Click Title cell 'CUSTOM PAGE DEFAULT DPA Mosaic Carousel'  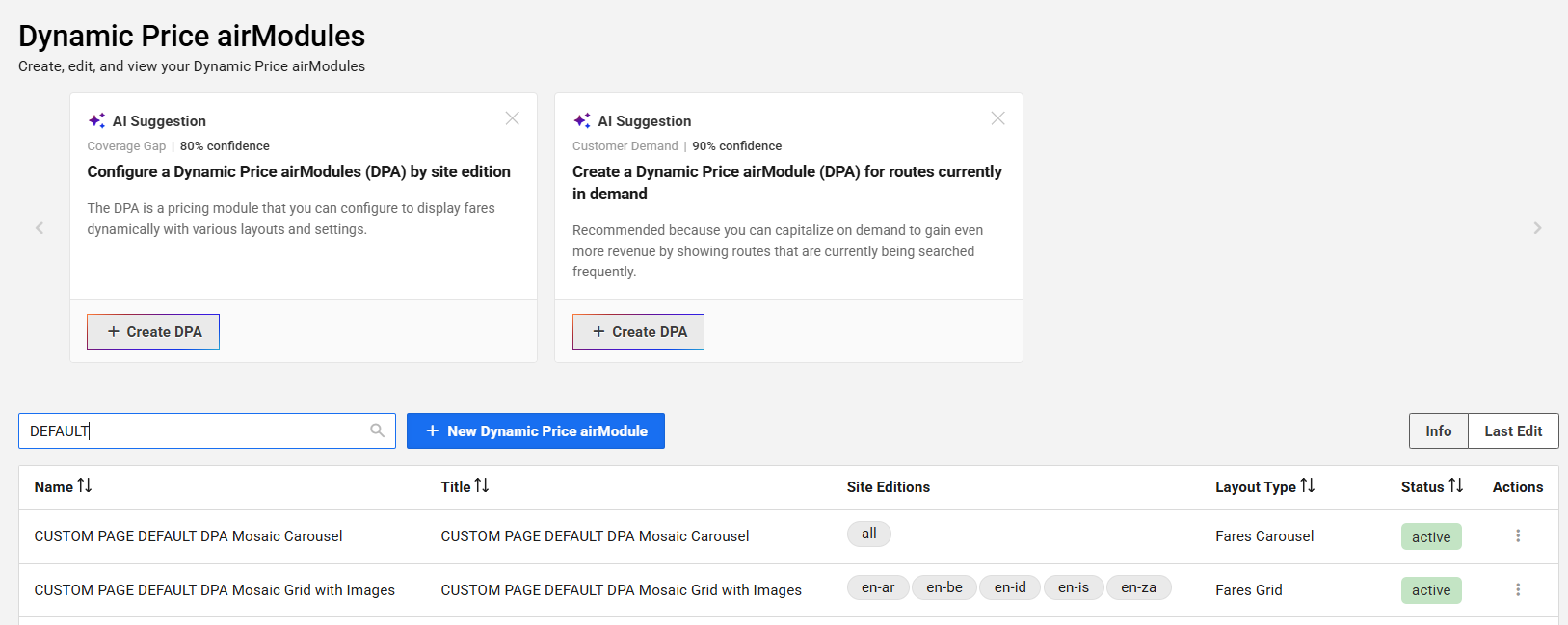[595, 536]
